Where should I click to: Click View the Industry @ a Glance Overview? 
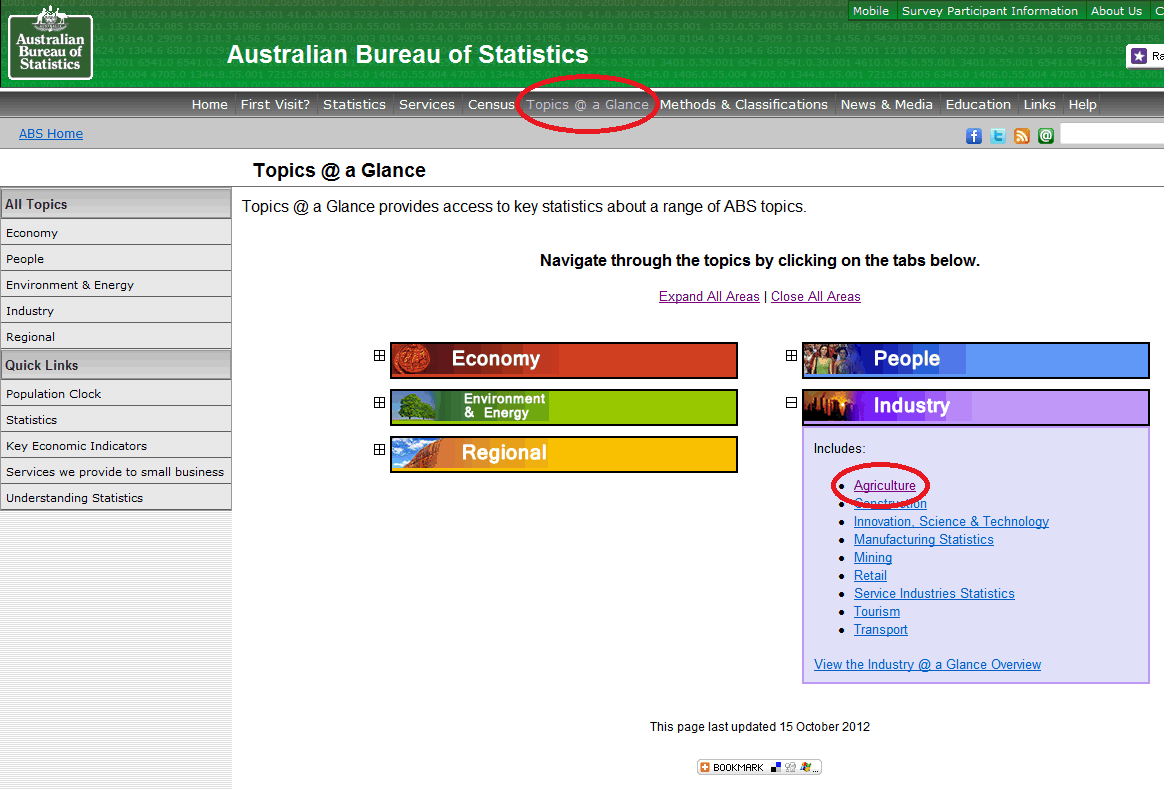point(927,664)
